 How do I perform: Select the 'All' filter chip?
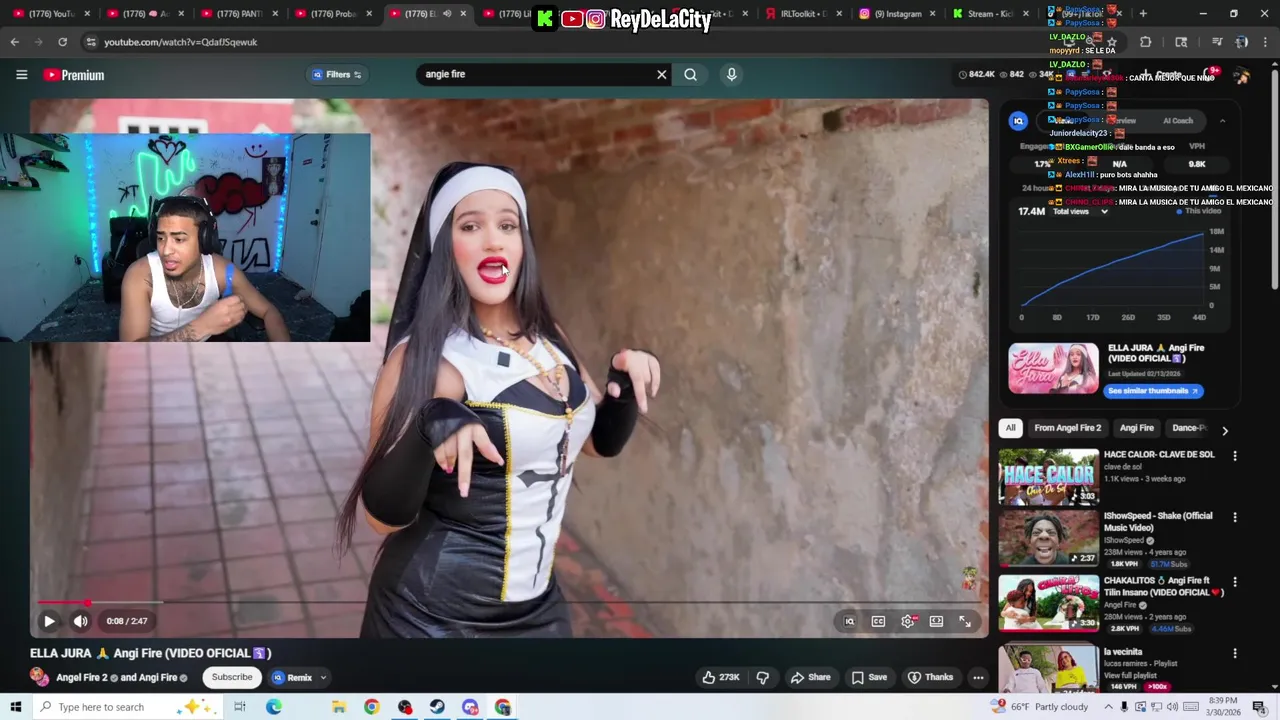click(x=1010, y=428)
